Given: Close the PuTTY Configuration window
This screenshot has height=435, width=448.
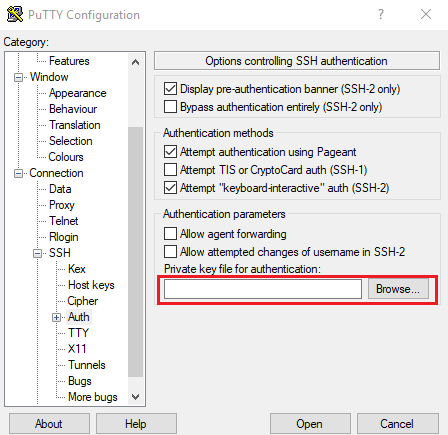Looking at the screenshot, I should pyautogui.click(x=426, y=14).
